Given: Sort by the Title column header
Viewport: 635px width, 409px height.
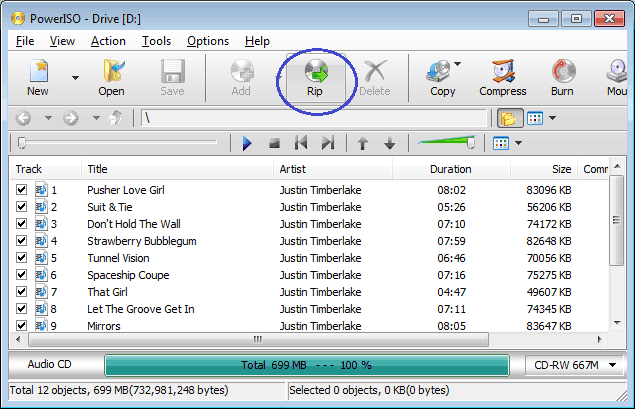Looking at the screenshot, I should click(177, 169).
